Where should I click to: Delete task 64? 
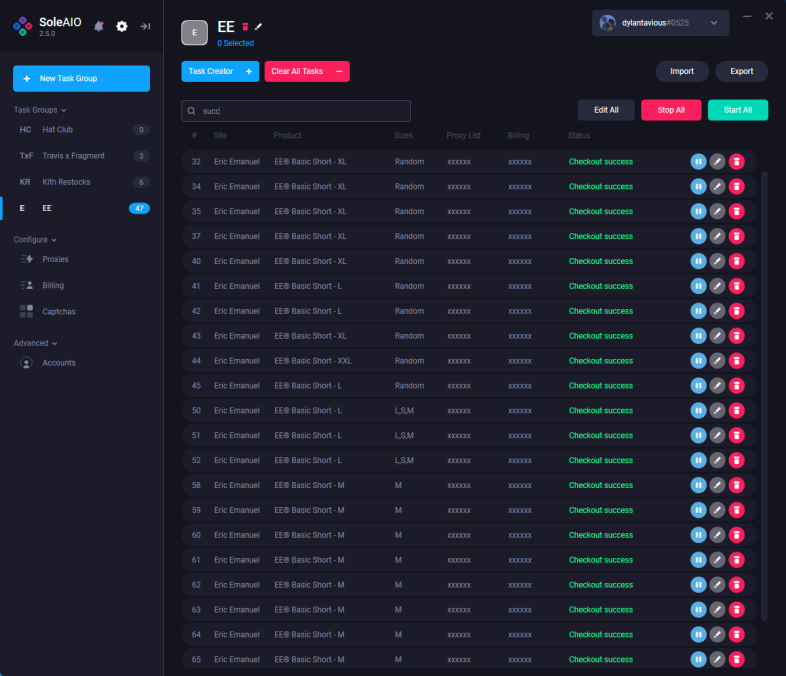(736, 634)
